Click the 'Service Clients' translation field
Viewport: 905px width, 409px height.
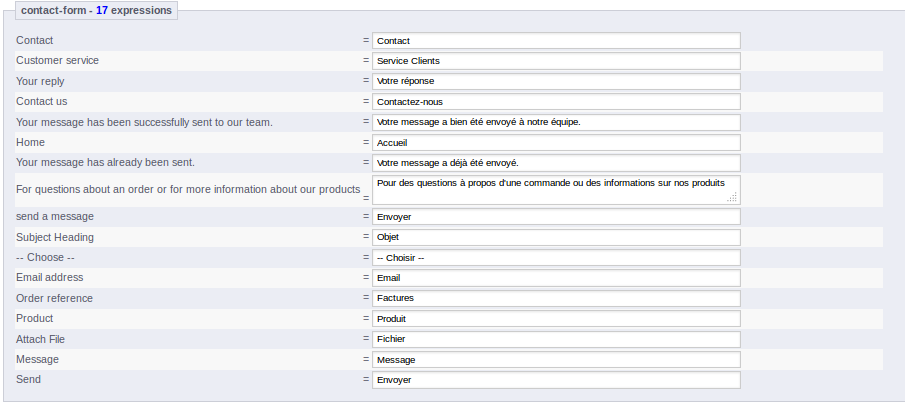(x=555, y=61)
